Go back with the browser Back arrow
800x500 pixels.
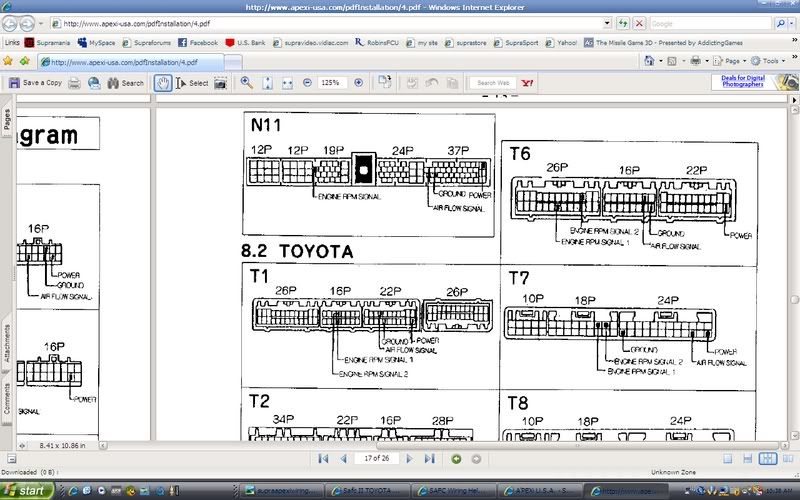[10, 23]
